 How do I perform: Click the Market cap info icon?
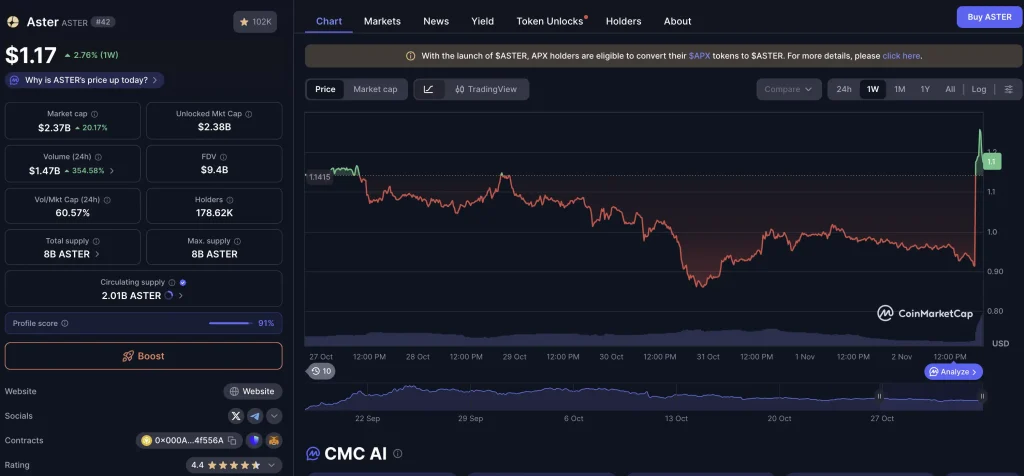[x=94, y=114]
